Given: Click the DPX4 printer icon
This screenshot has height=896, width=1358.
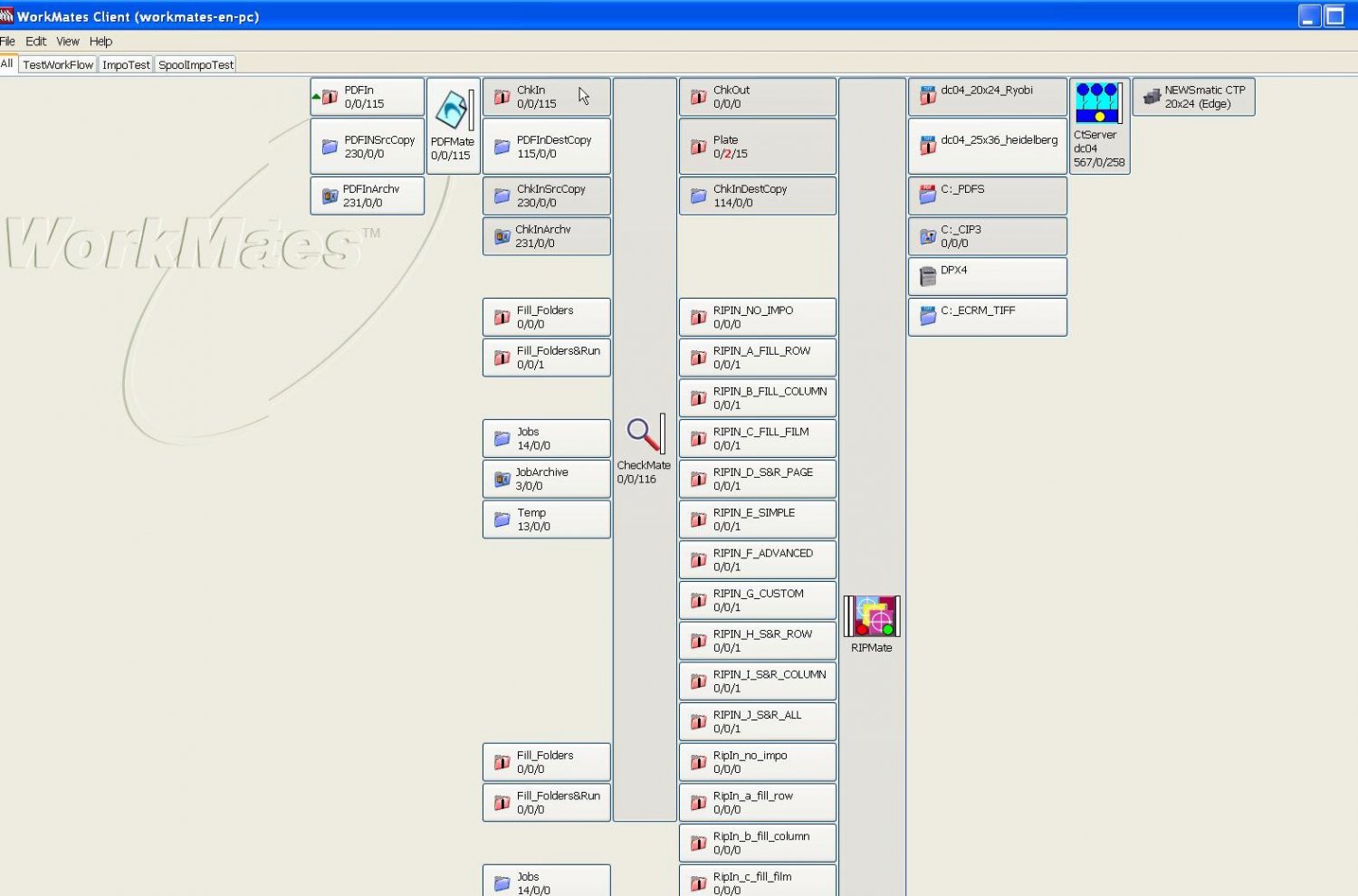Looking at the screenshot, I should [x=928, y=276].
